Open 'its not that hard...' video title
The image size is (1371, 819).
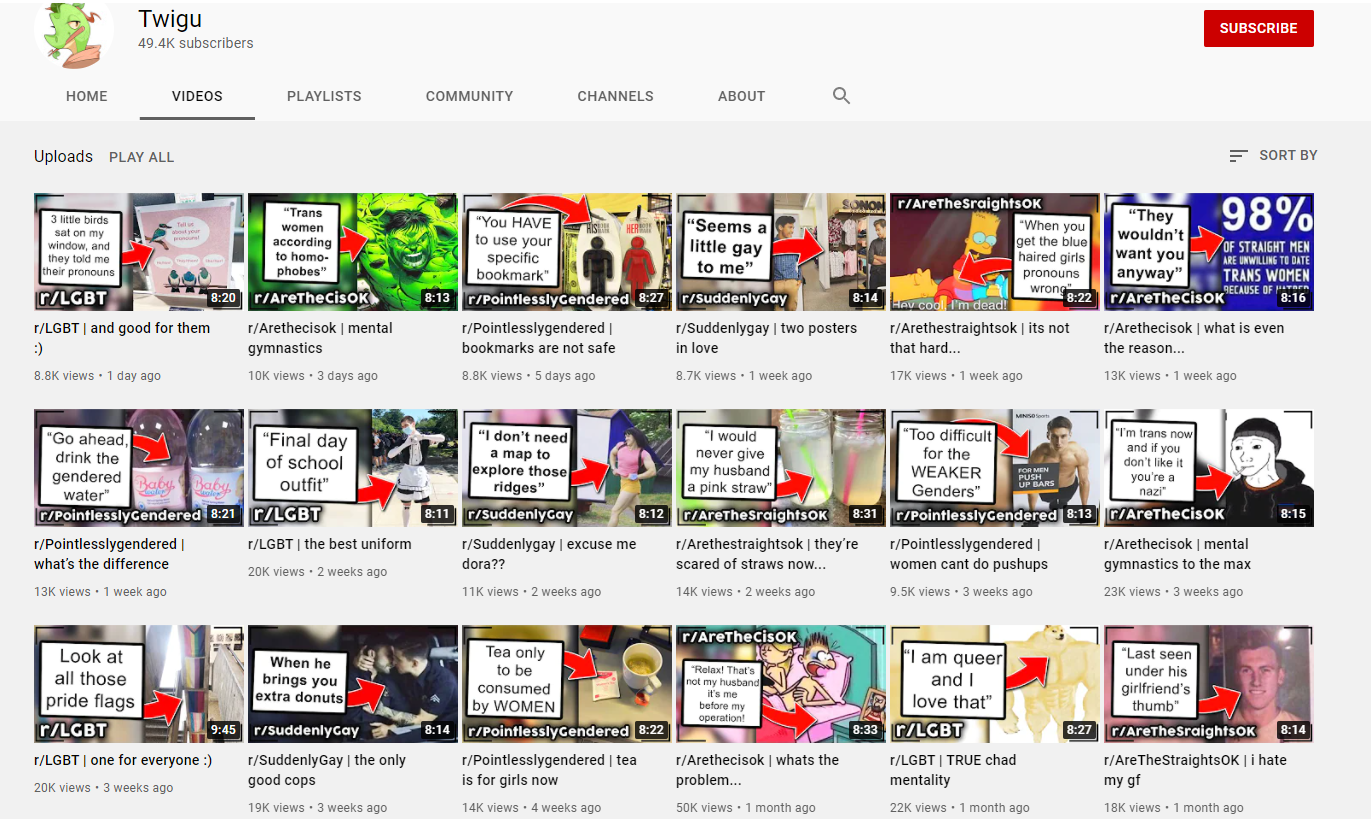[979, 338]
